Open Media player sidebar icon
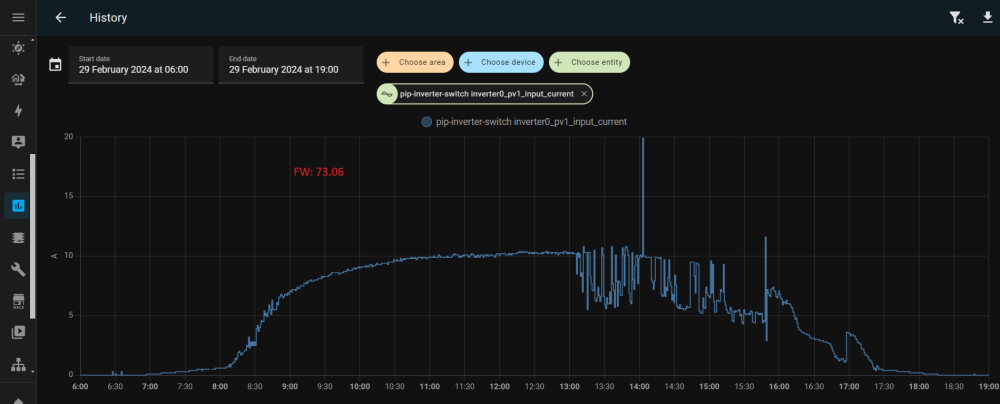This screenshot has height=404, width=1000. click(18, 332)
